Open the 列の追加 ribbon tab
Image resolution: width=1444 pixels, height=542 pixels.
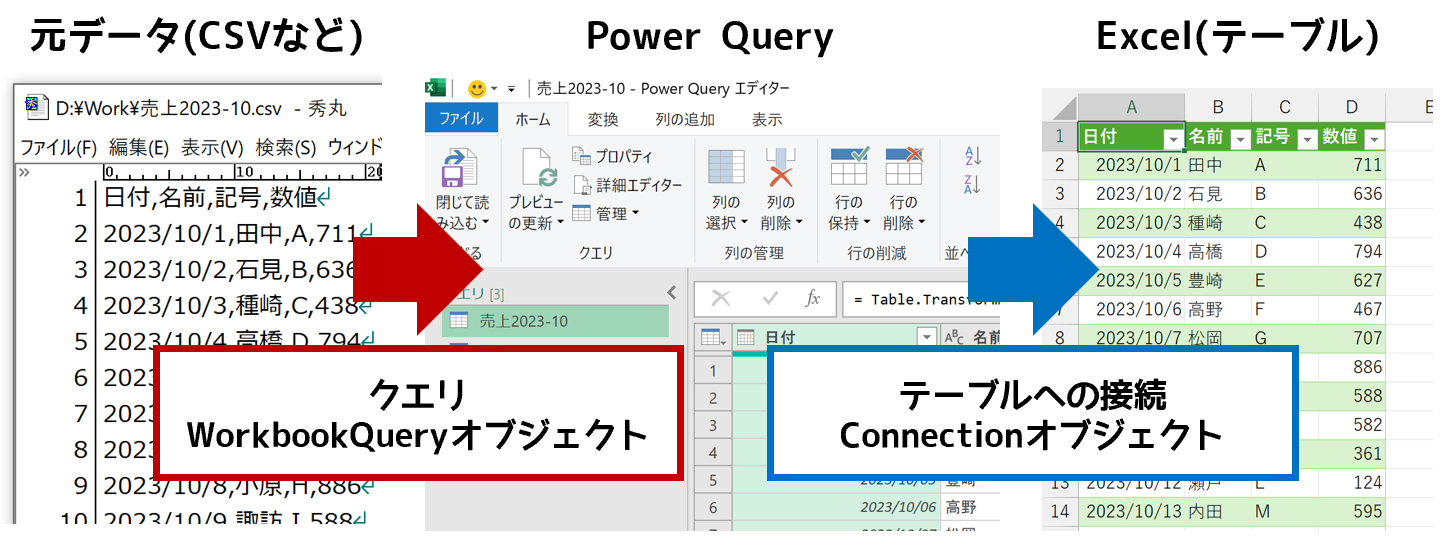685,119
